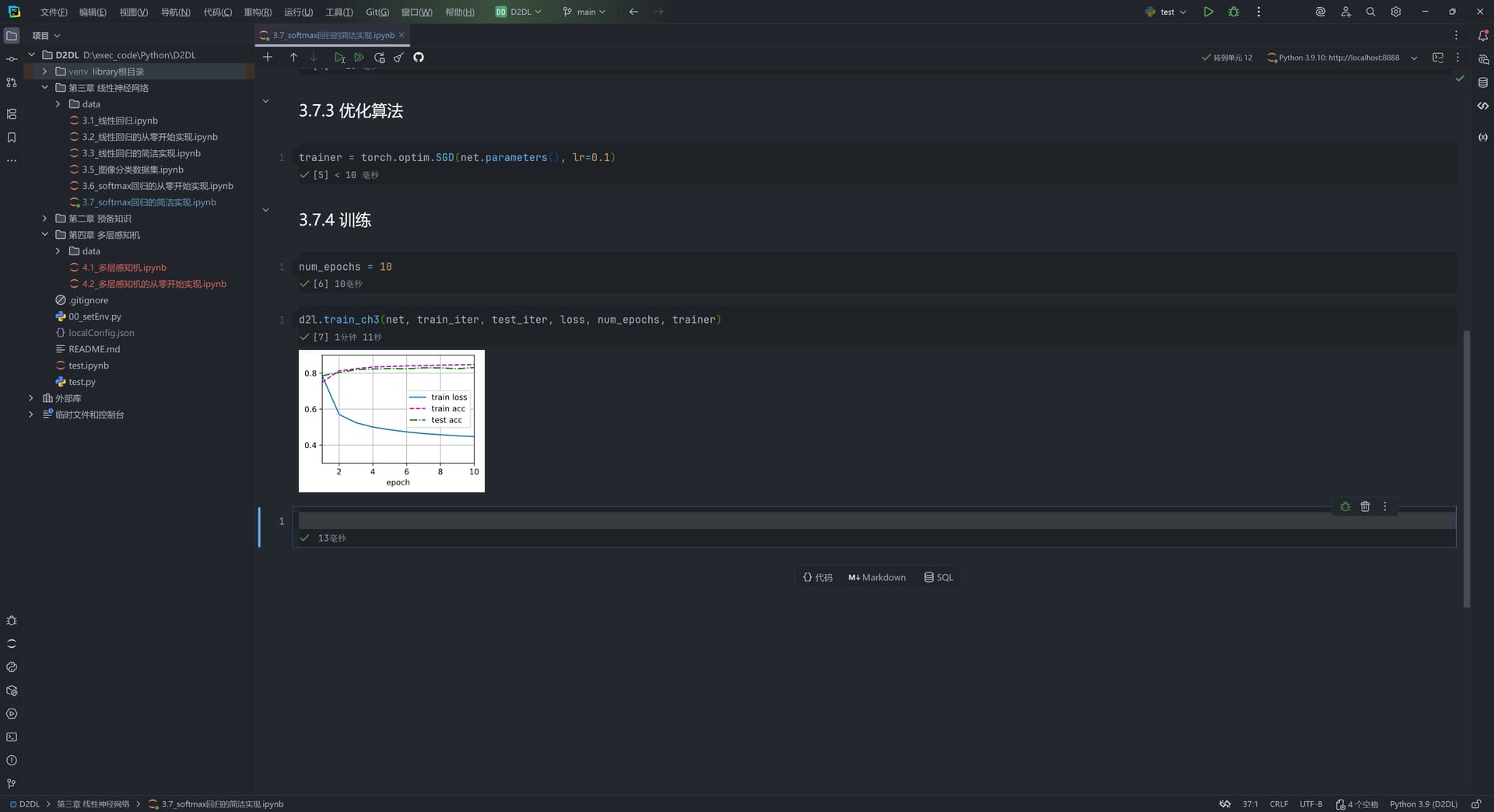Change CRLF line separator in status bar
This screenshot has height=812, width=1494.
click(1278, 804)
